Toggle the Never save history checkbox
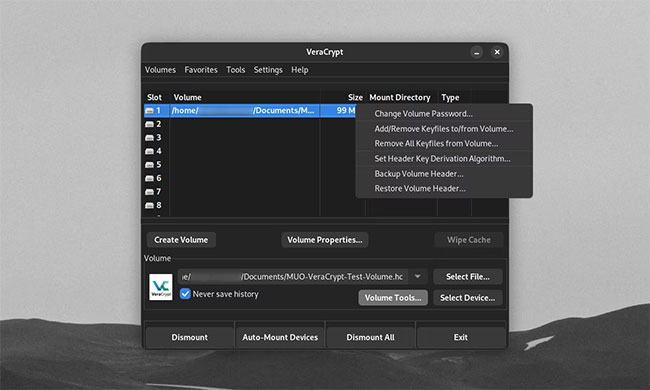Image resolution: width=650 pixels, height=390 pixels. tap(185, 294)
